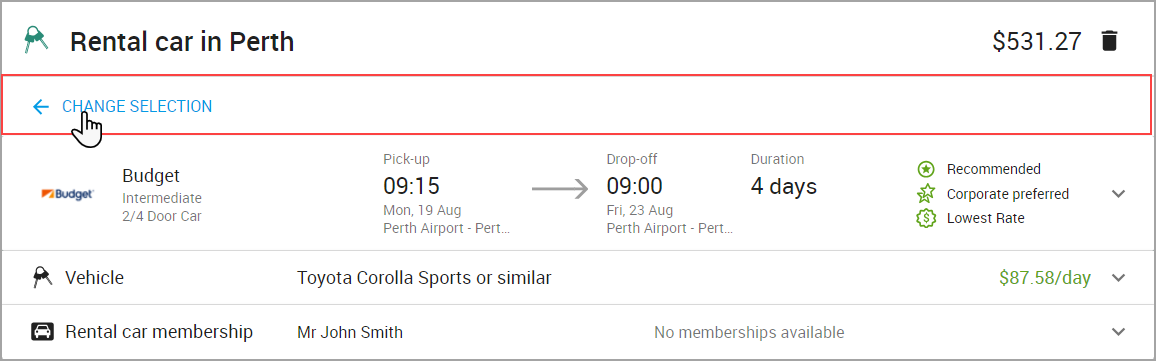The height and width of the screenshot is (361, 1156).
Task: Click the Corporate preferred star icon
Action: (926, 194)
